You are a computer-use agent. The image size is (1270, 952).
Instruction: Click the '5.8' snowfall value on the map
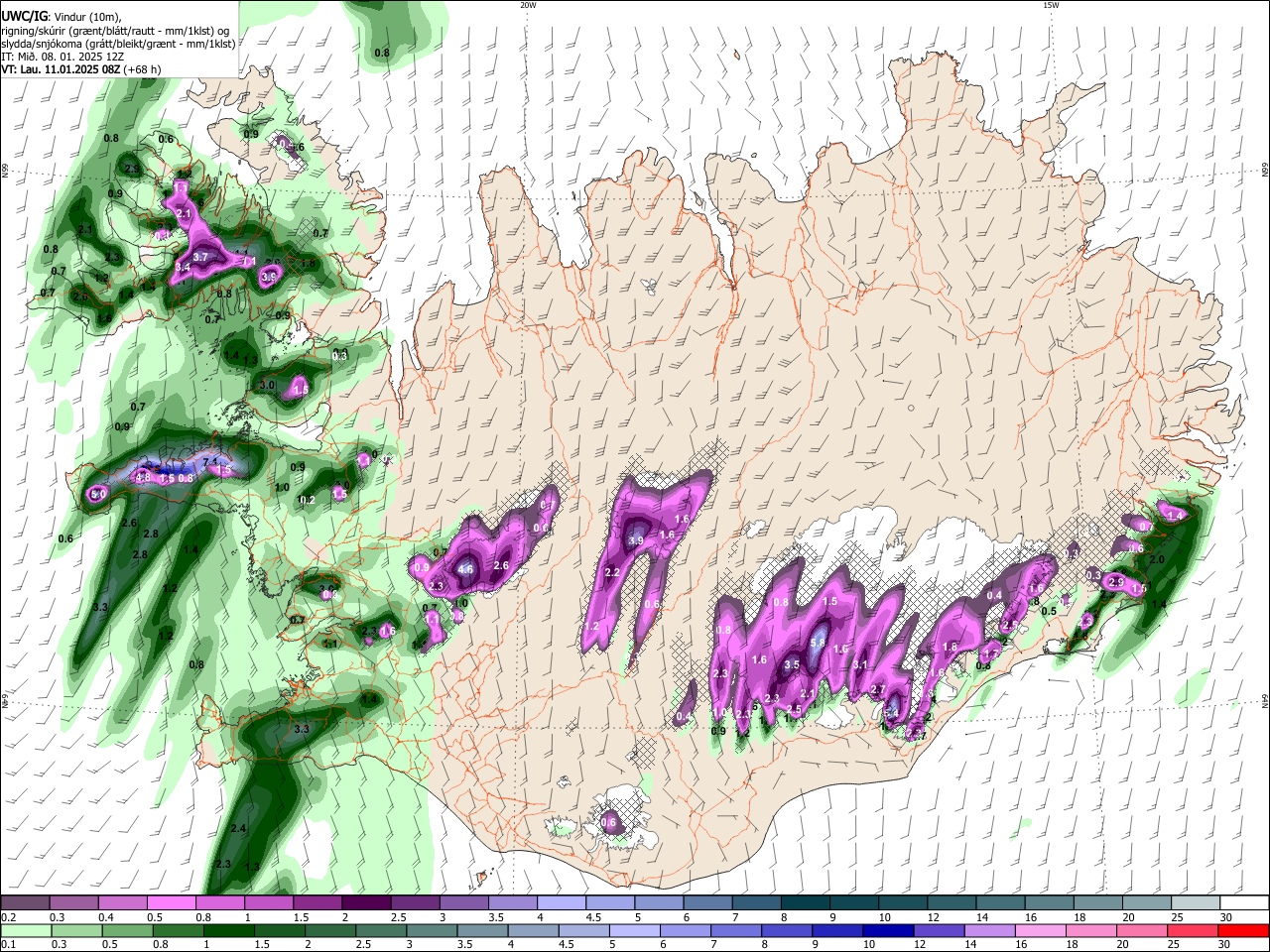pyautogui.click(x=818, y=643)
